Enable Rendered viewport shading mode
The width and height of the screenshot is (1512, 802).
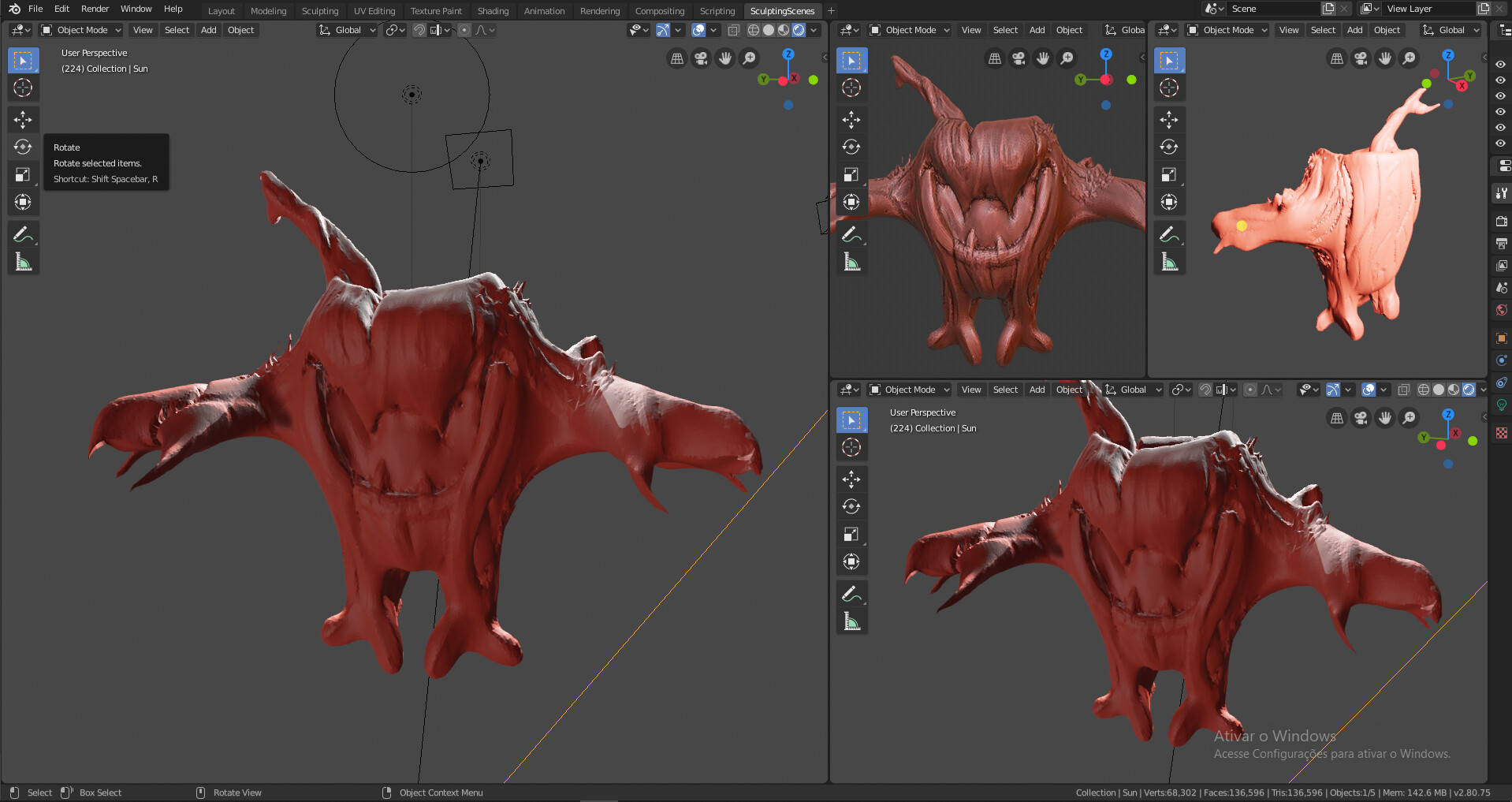click(799, 30)
